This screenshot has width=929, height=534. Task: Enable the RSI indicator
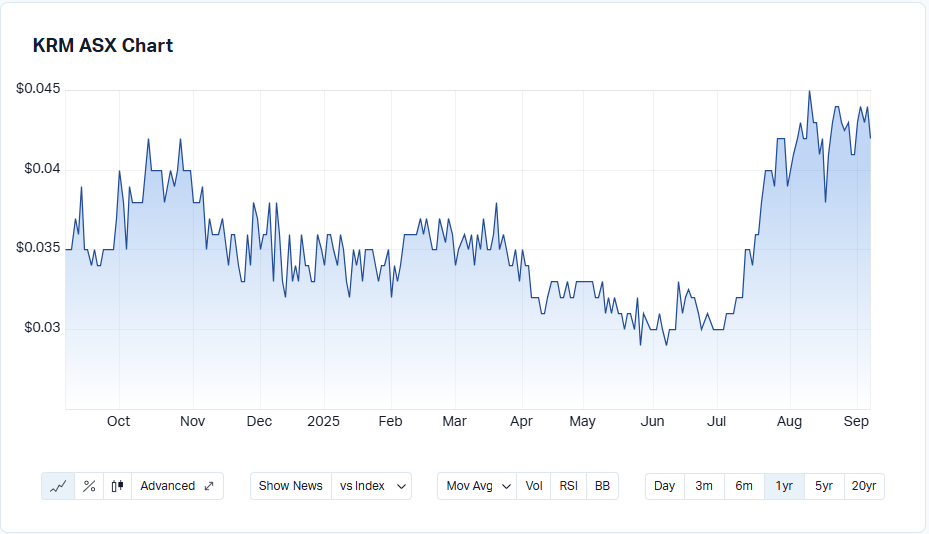click(x=568, y=486)
